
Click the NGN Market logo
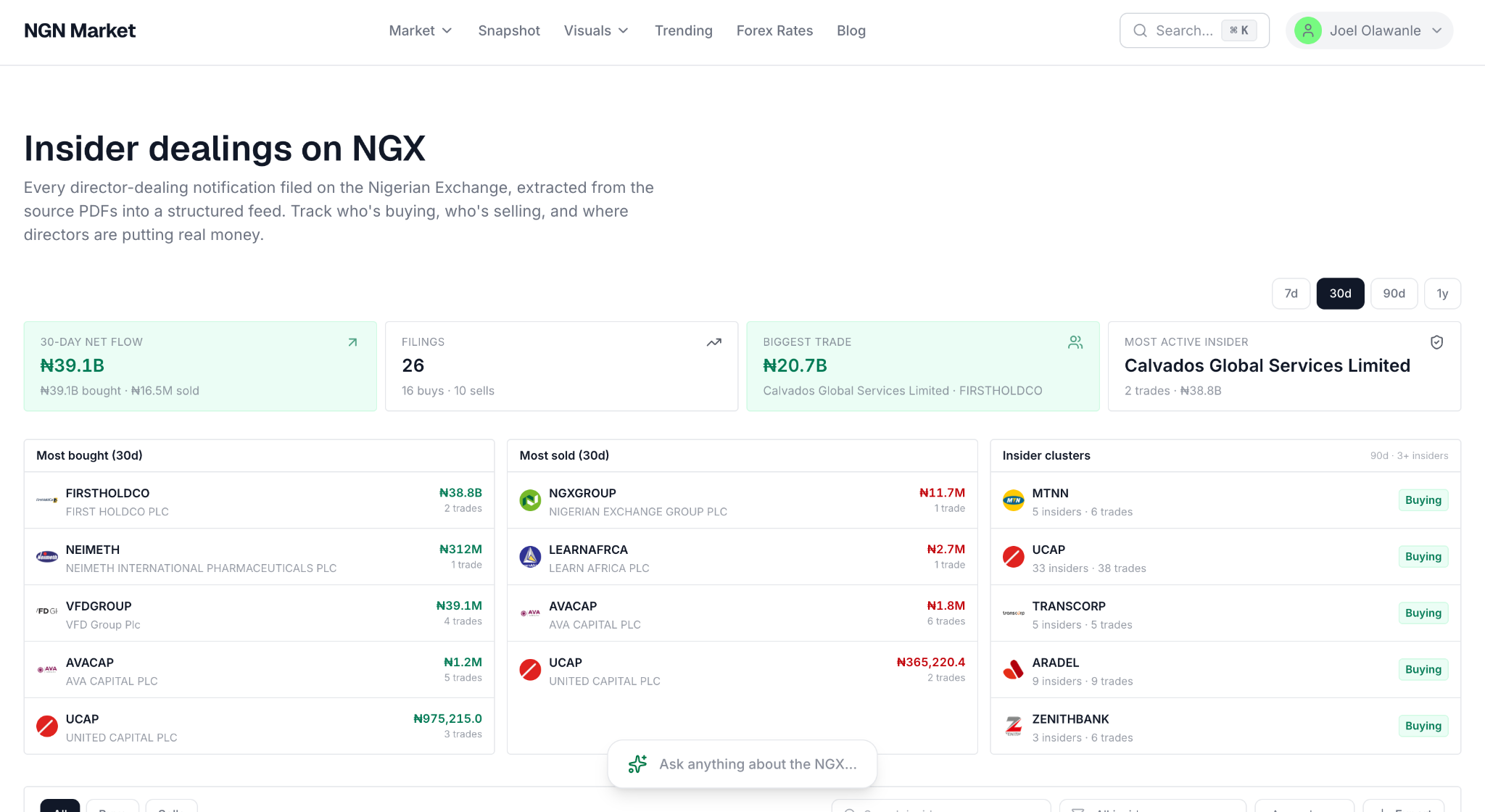(x=80, y=30)
